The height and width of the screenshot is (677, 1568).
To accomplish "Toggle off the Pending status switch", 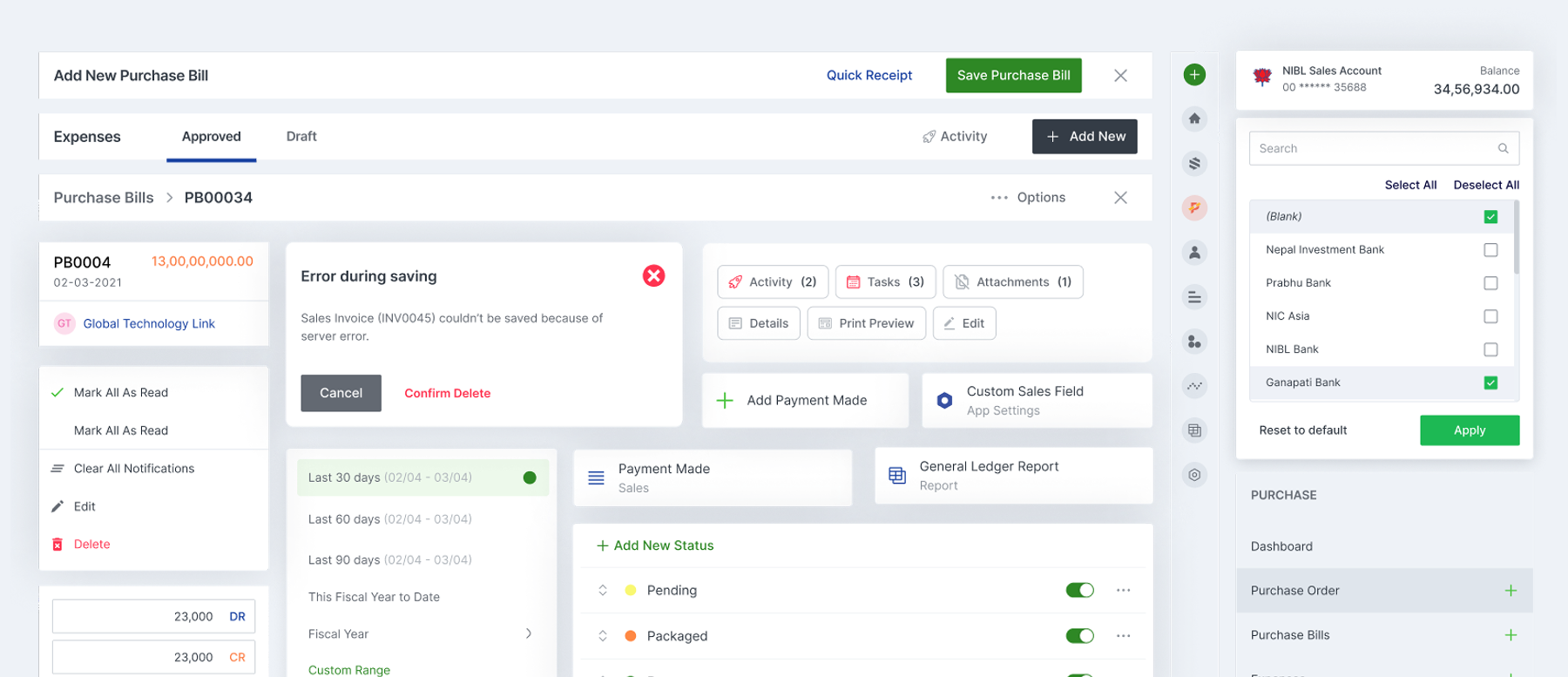I will pos(1080,591).
